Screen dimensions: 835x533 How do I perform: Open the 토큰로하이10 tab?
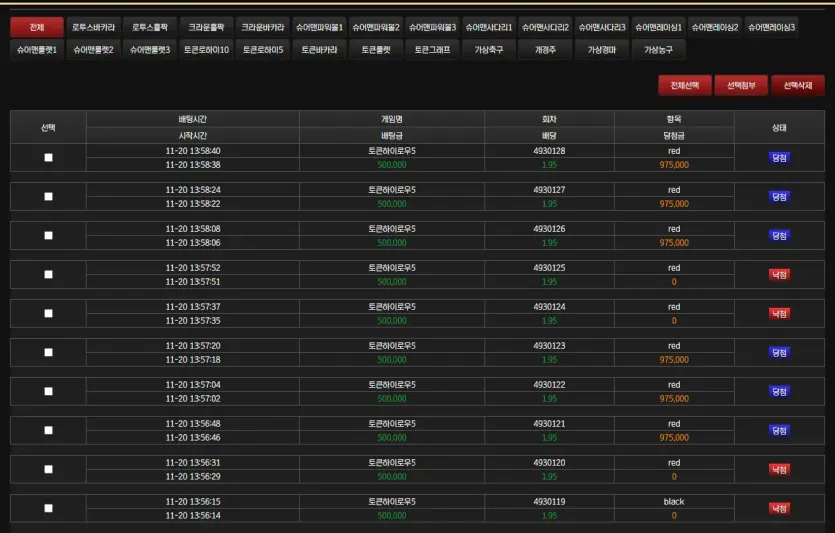coord(206,50)
